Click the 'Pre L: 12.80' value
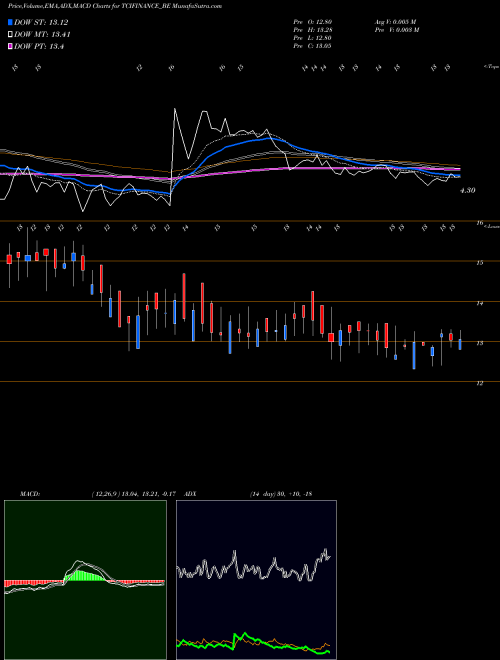 [312, 38]
